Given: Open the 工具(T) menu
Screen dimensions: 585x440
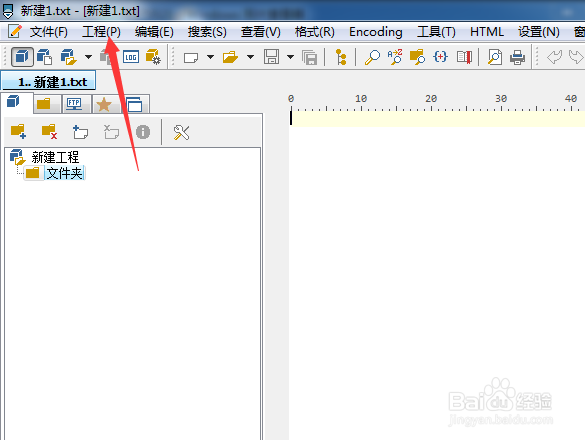Looking at the screenshot, I should tap(436, 32).
